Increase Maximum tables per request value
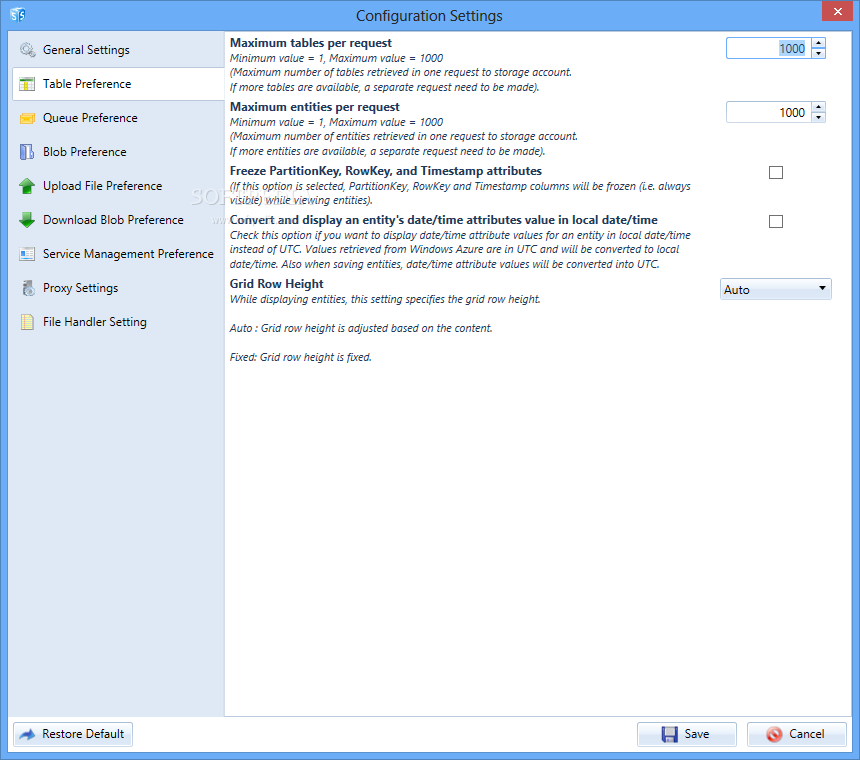Viewport: 860px width, 760px height. click(818, 43)
